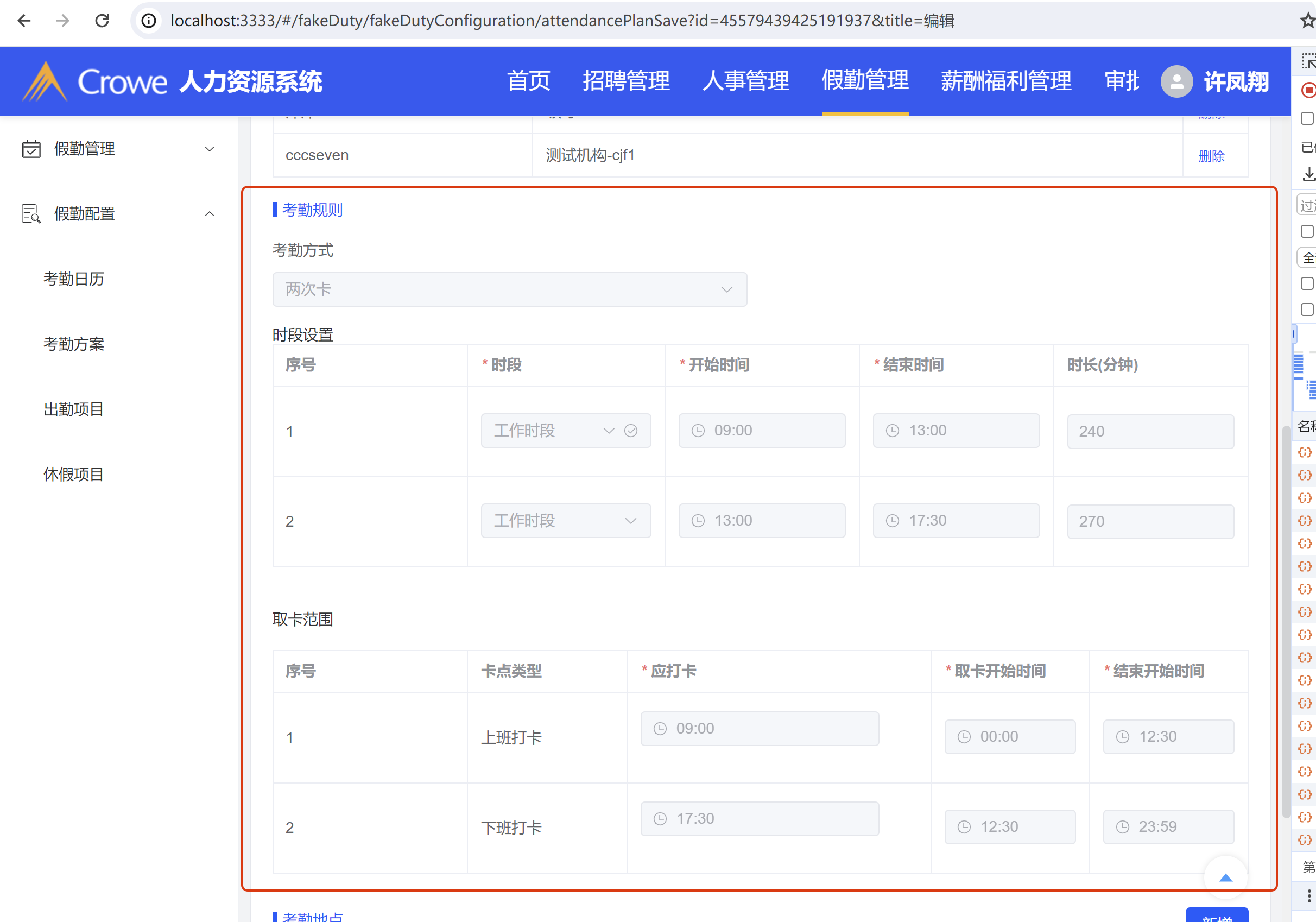Image resolution: width=1316 pixels, height=922 pixels.
Task: Open 考勤日历 in the sidebar
Action: tap(74, 279)
